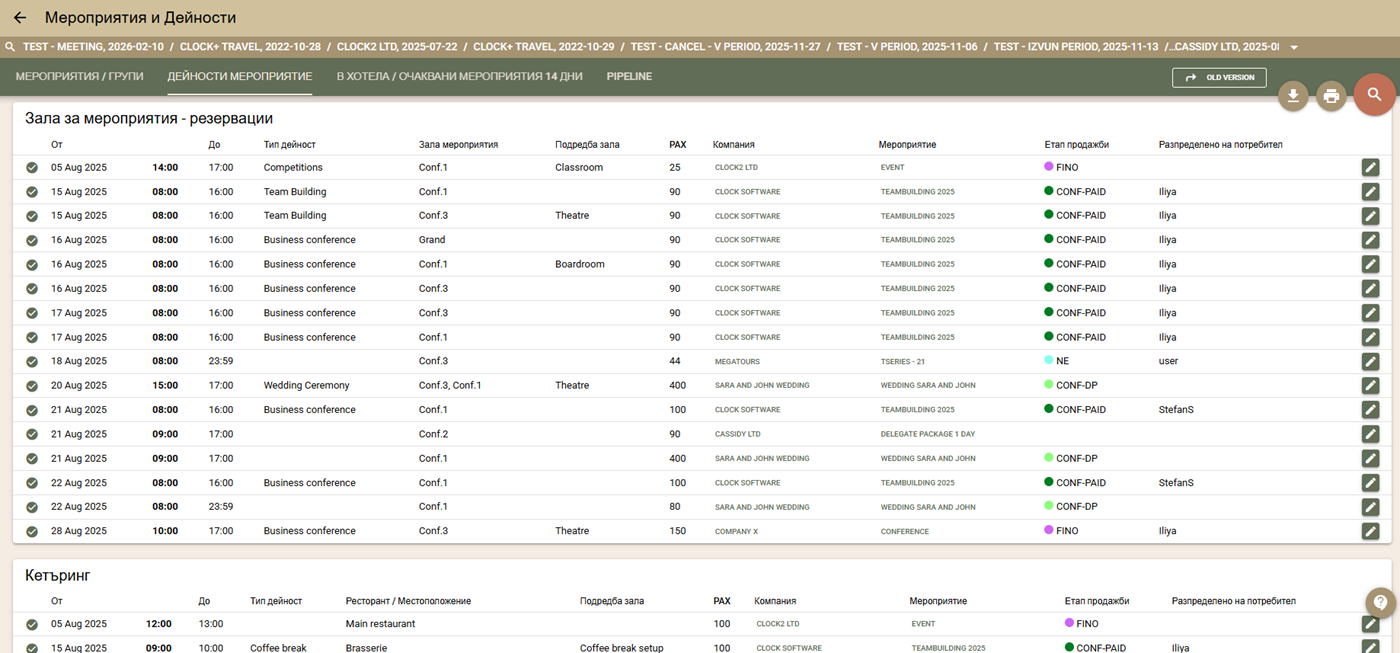The height and width of the screenshot is (653, 1400).
Task: Download the activities report
Action: (x=1293, y=96)
